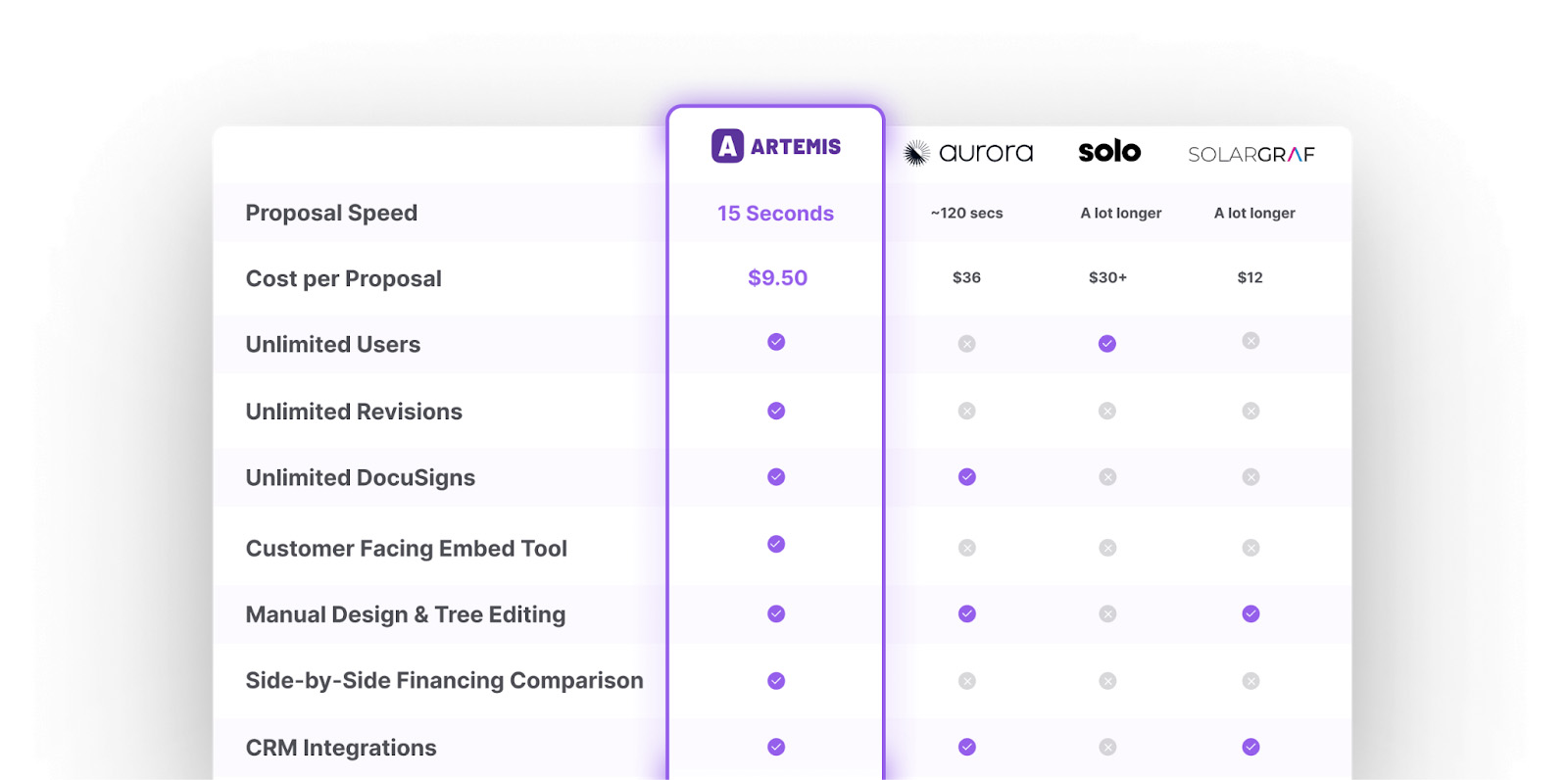
Task: Click the Artemis logo in the highlighted column
Action: pyautogui.click(x=775, y=146)
